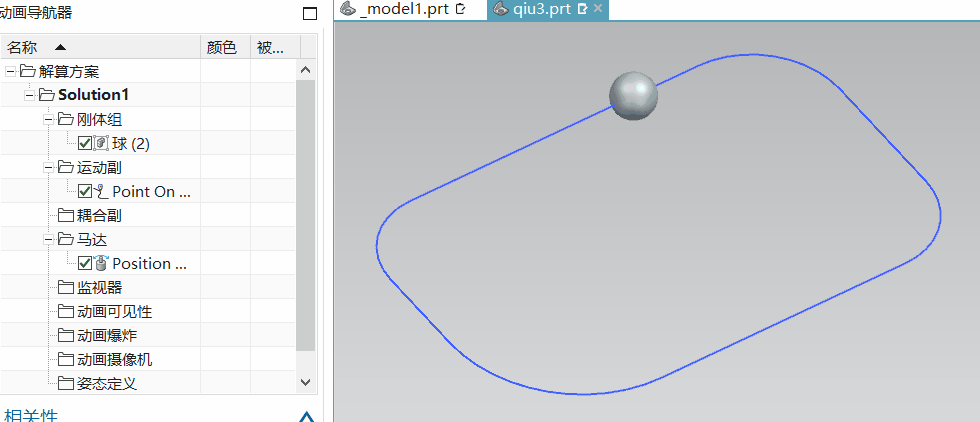The height and width of the screenshot is (422, 980).
Task: Select the 球 (2) label text
Action: pos(131,144)
